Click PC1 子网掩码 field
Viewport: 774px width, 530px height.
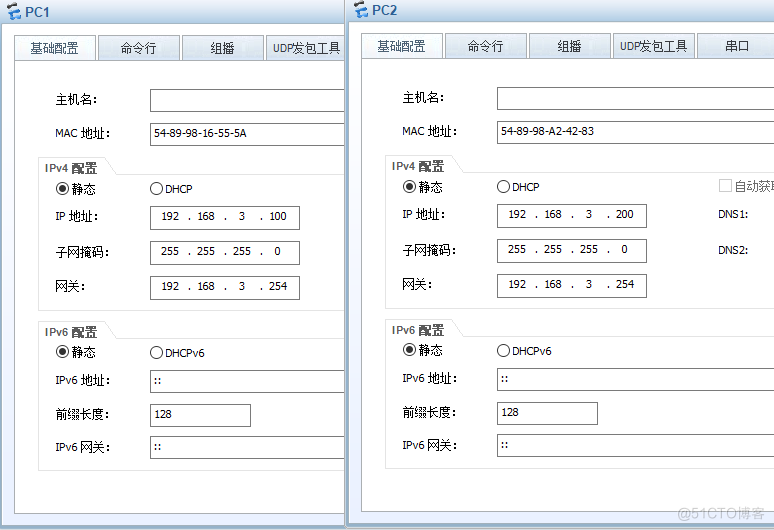coord(225,253)
